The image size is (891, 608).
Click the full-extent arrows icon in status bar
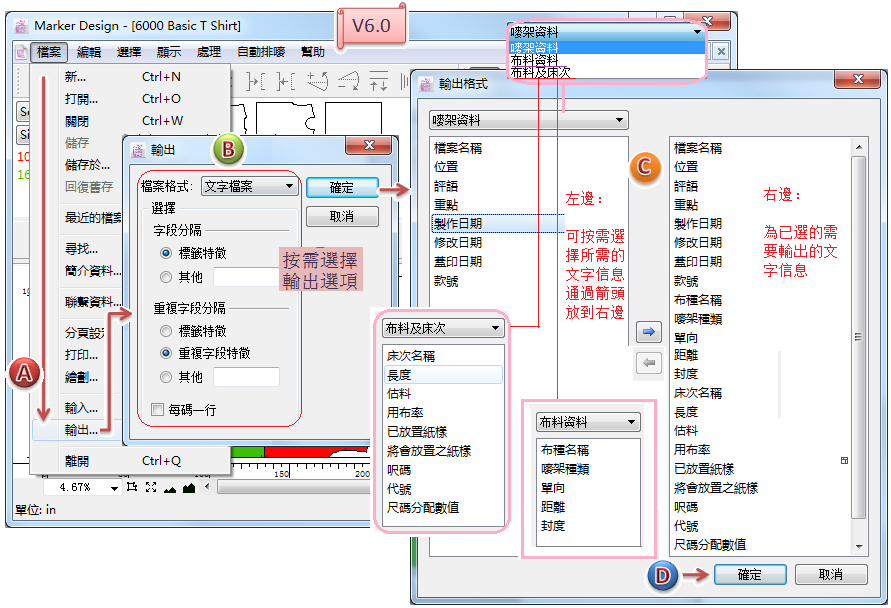tap(151, 487)
